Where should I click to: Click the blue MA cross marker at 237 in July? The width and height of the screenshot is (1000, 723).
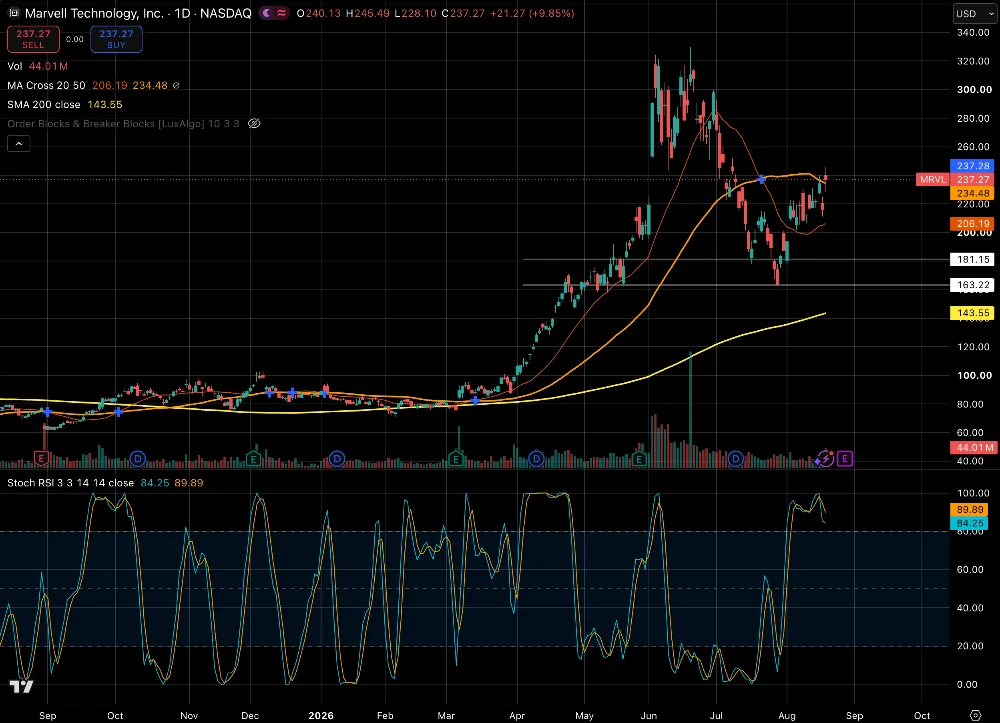point(761,180)
